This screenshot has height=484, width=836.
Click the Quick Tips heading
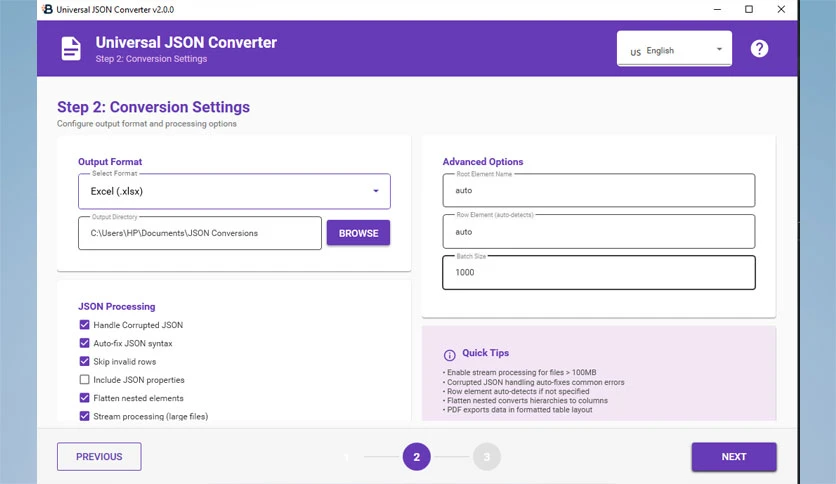click(x=485, y=353)
